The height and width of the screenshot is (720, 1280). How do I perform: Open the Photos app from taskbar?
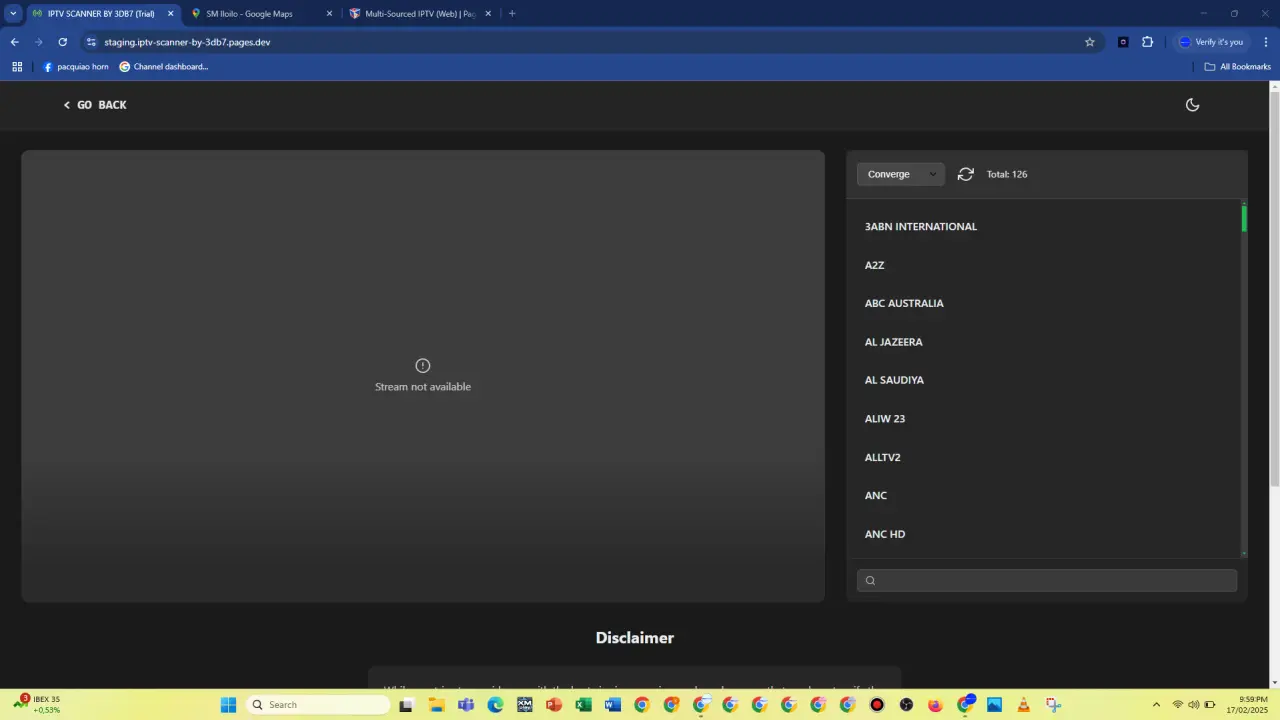coord(994,705)
